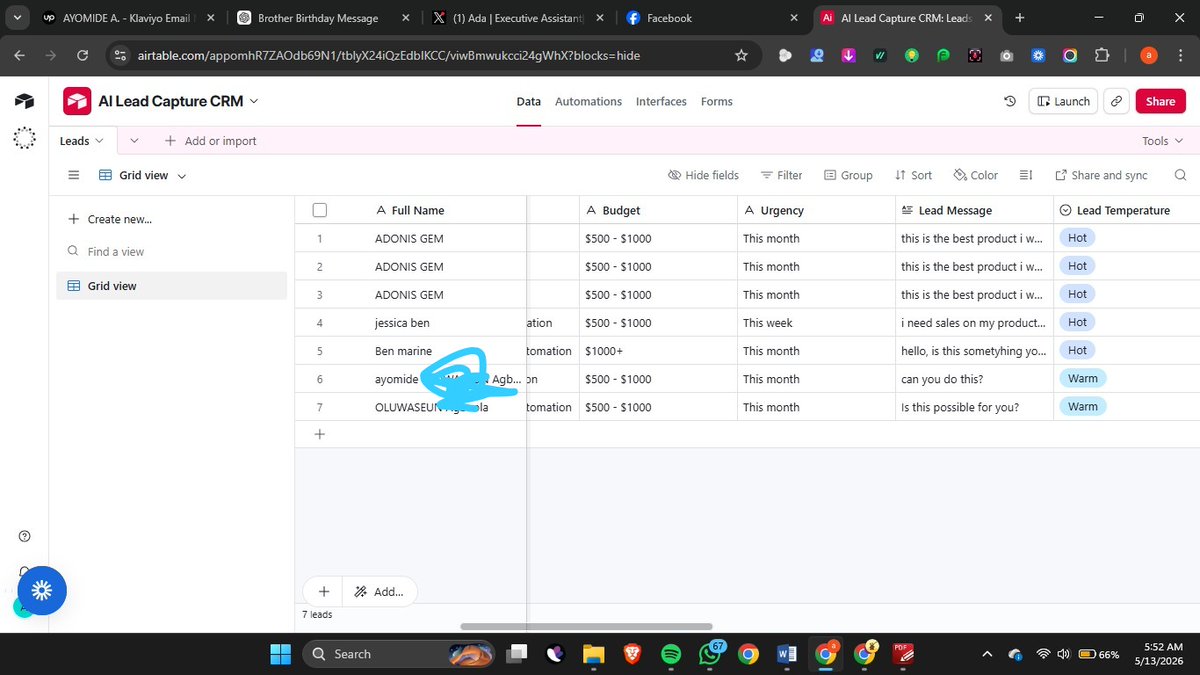The width and height of the screenshot is (1200, 675).
Task: Click the Windows taskbar Search box
Action: coord(400,654)
